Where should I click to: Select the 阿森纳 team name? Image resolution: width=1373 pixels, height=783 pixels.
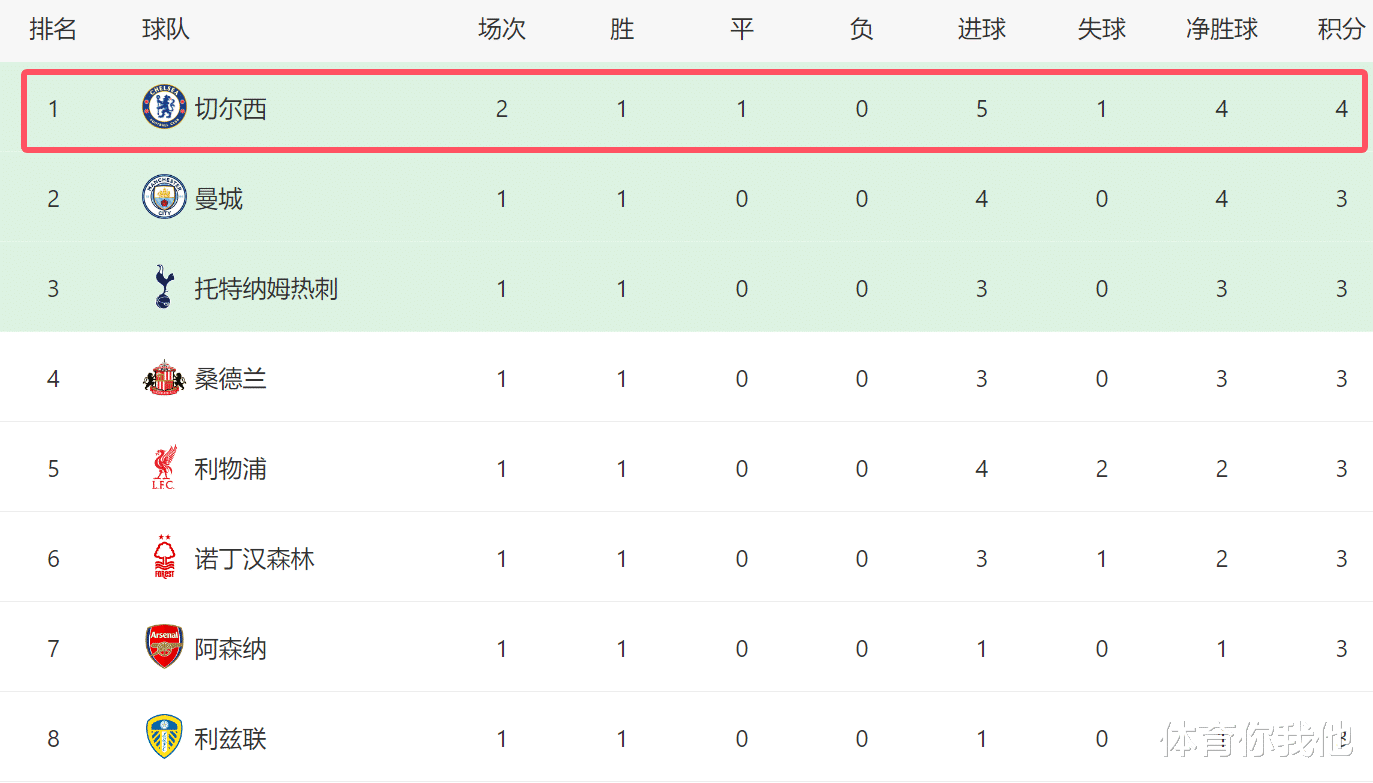point(231,649)
